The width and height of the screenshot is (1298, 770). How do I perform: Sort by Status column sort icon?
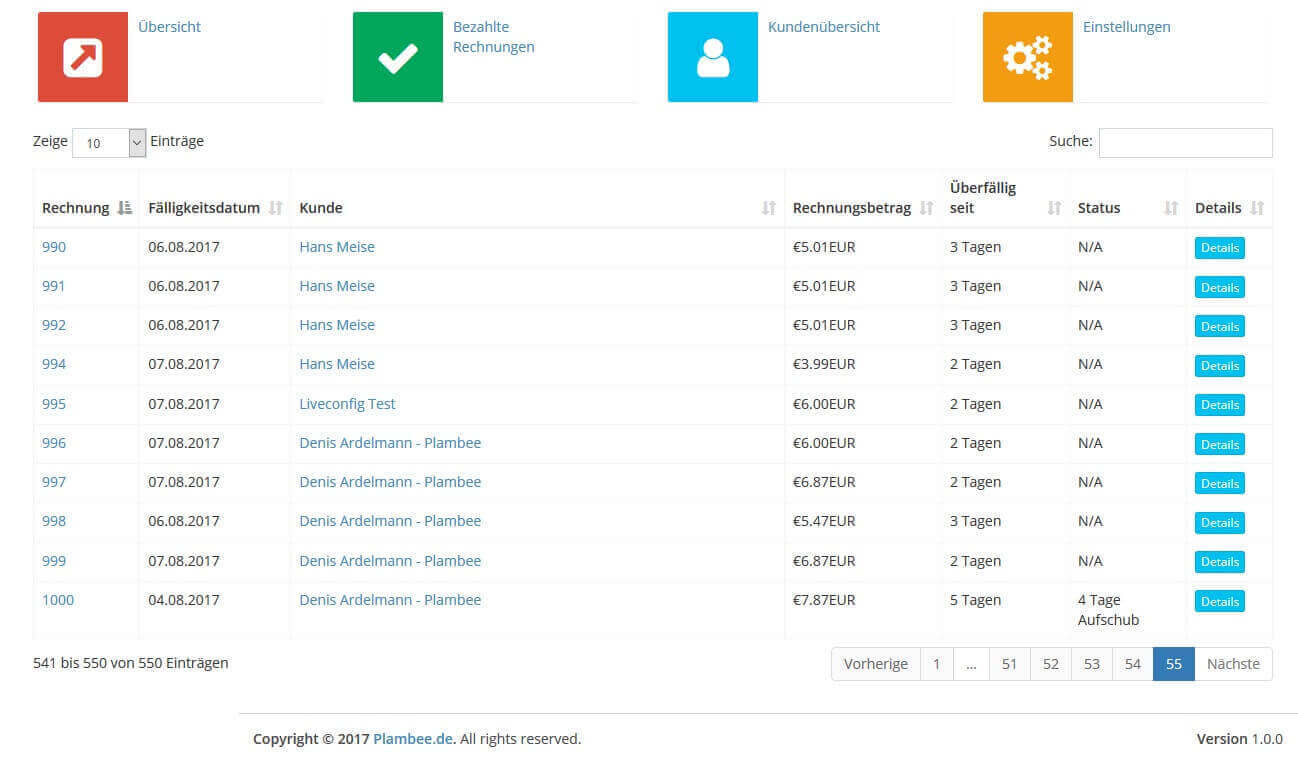point(1171,208)
